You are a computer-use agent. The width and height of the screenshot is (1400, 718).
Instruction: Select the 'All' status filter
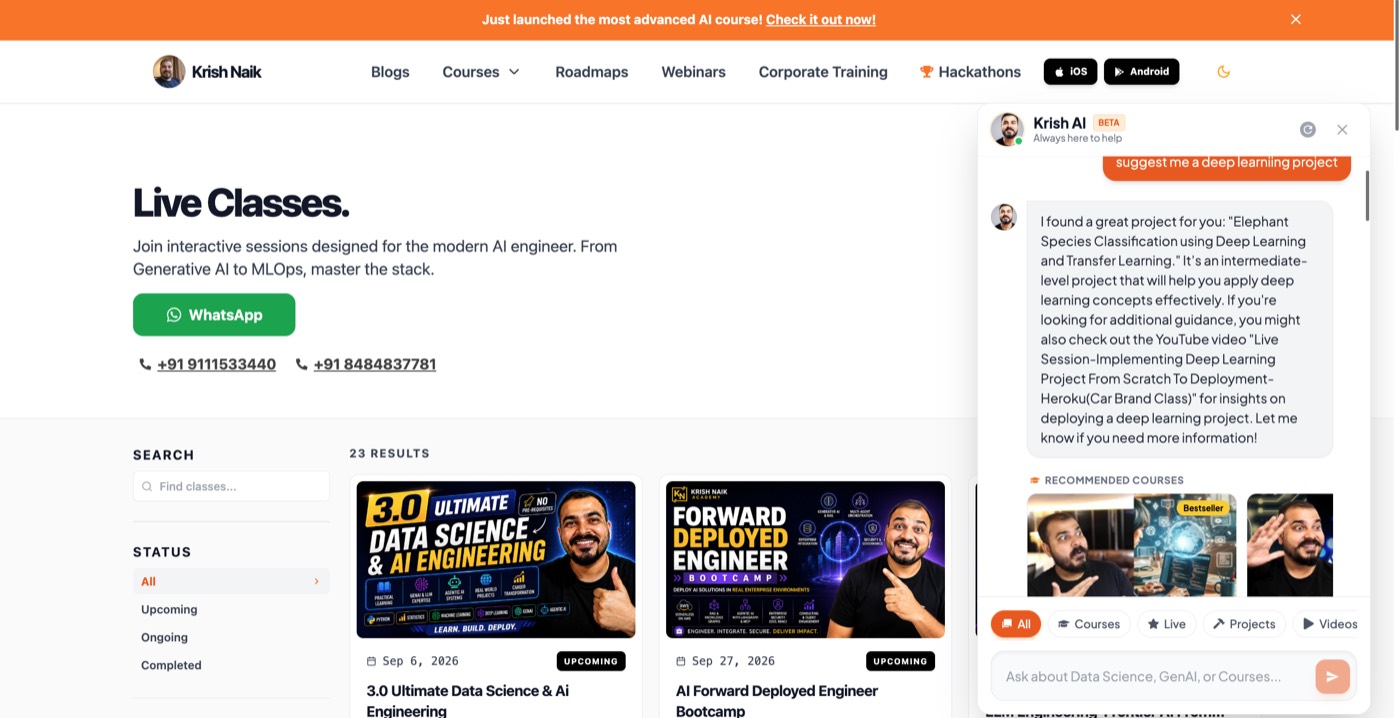pyautogui.click(x=231, y=581)
